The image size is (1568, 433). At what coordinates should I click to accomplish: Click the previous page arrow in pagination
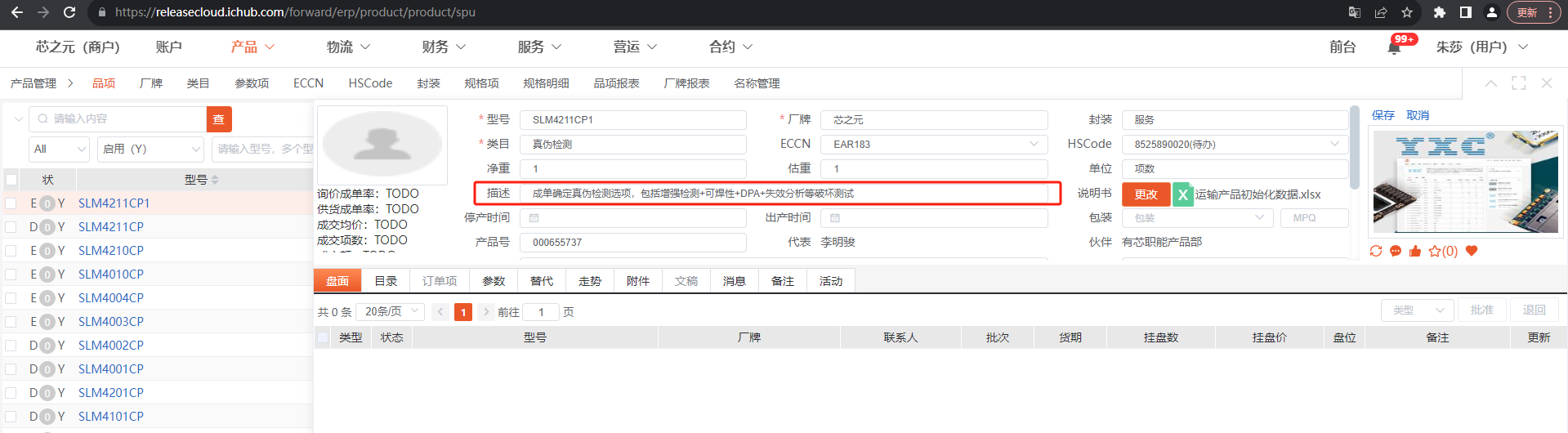point(440,312)
